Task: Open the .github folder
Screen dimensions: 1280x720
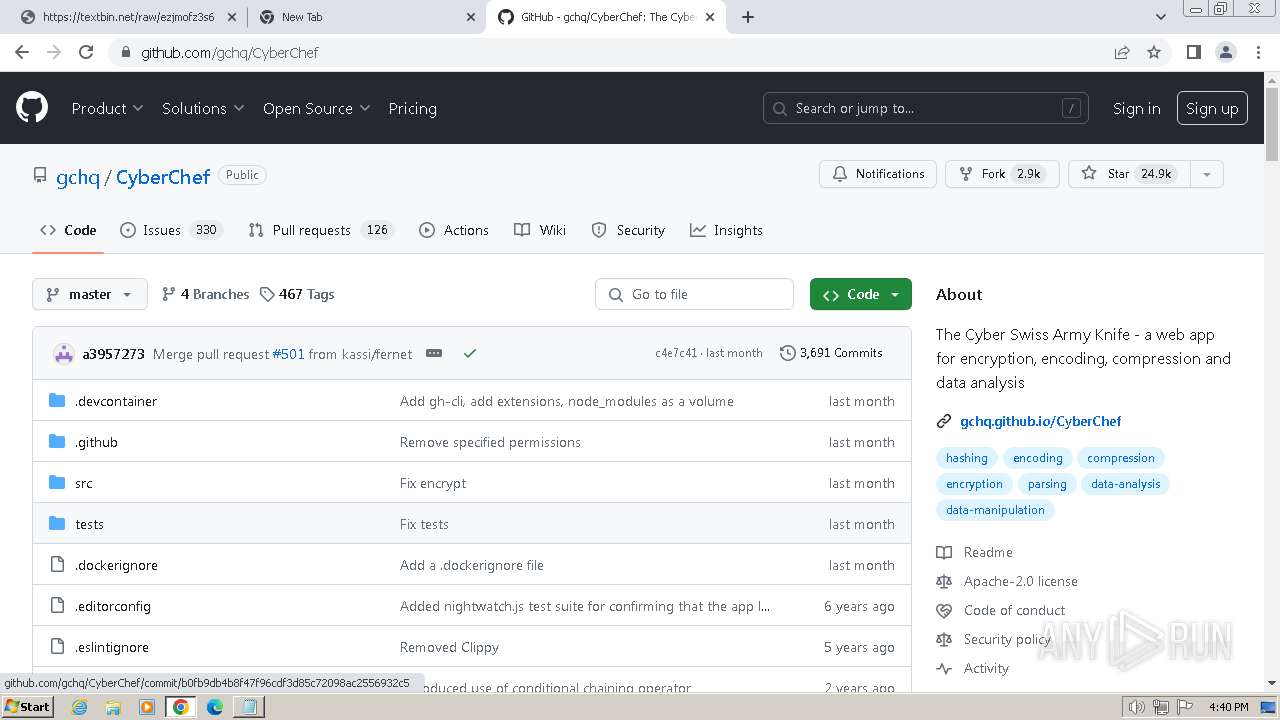Action: point(96,442)
